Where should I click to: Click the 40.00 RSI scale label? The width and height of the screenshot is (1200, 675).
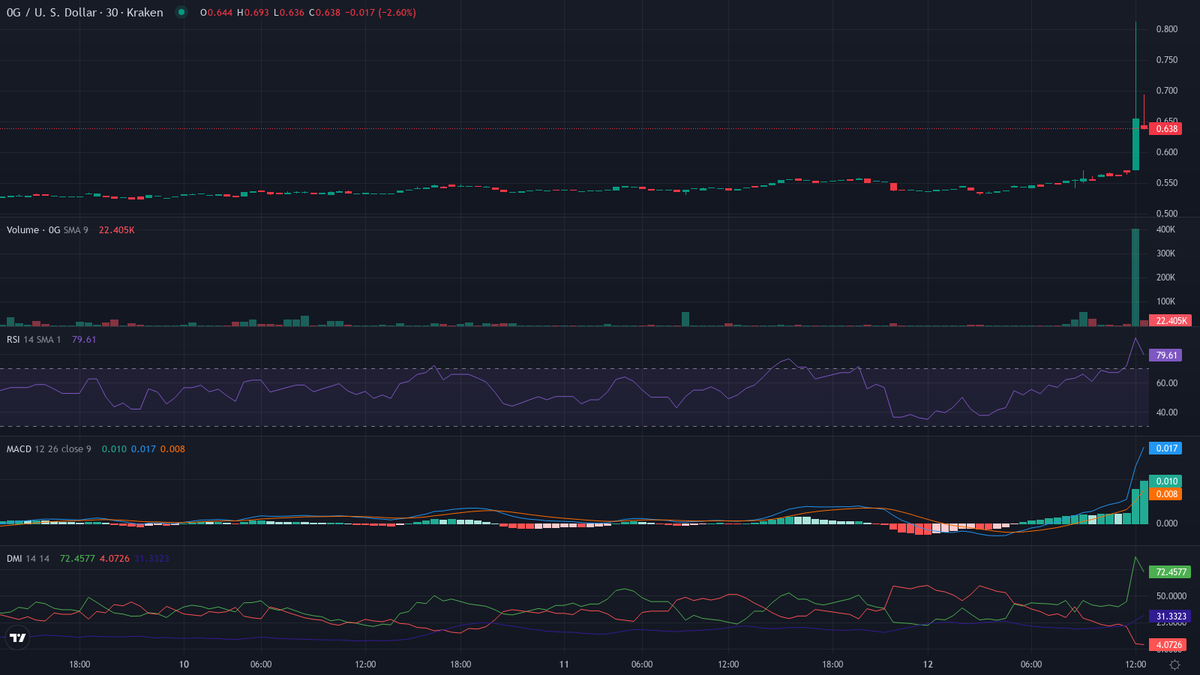(1166, 412)
